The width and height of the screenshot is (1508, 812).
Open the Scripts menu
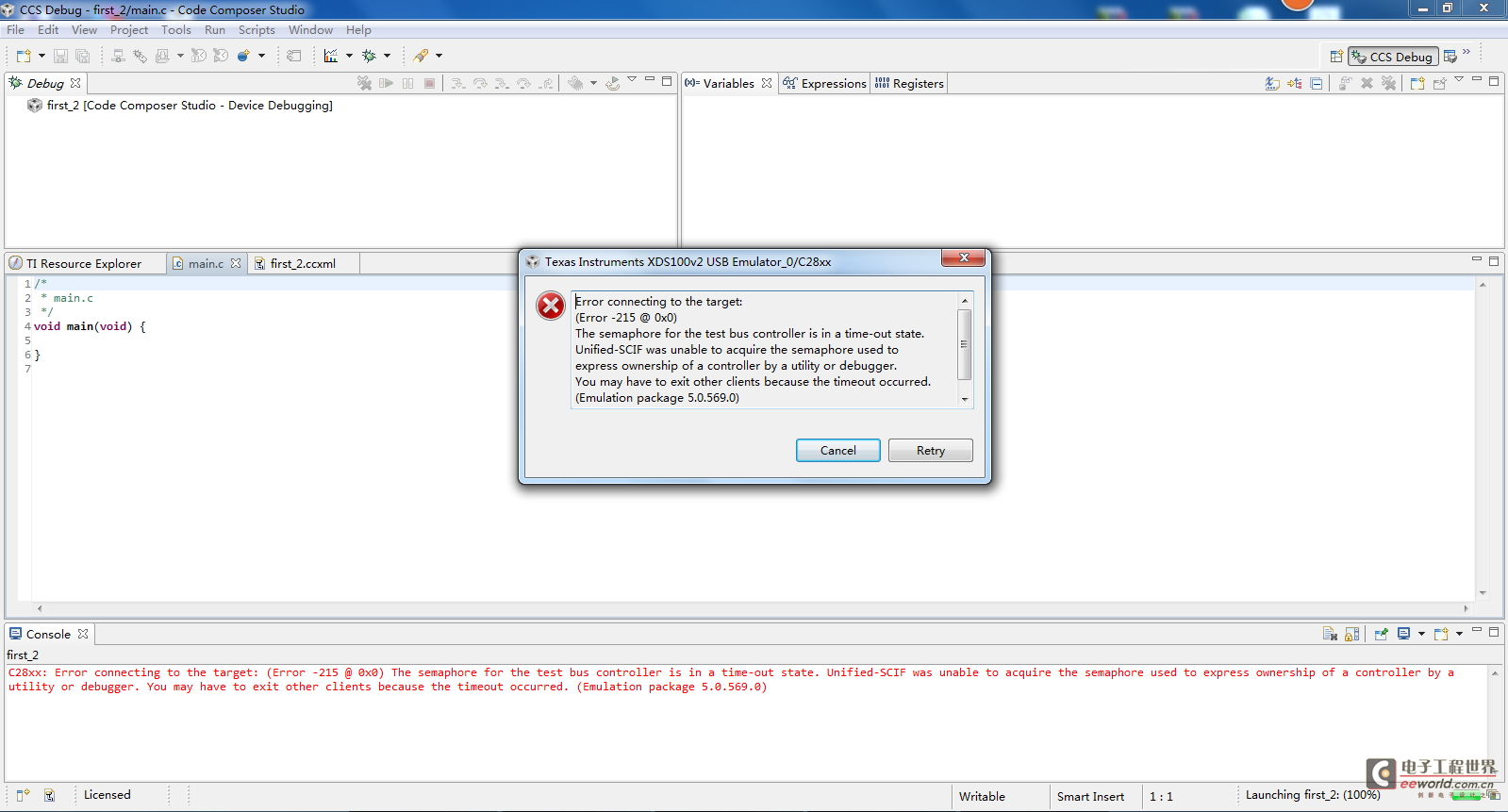257,30
